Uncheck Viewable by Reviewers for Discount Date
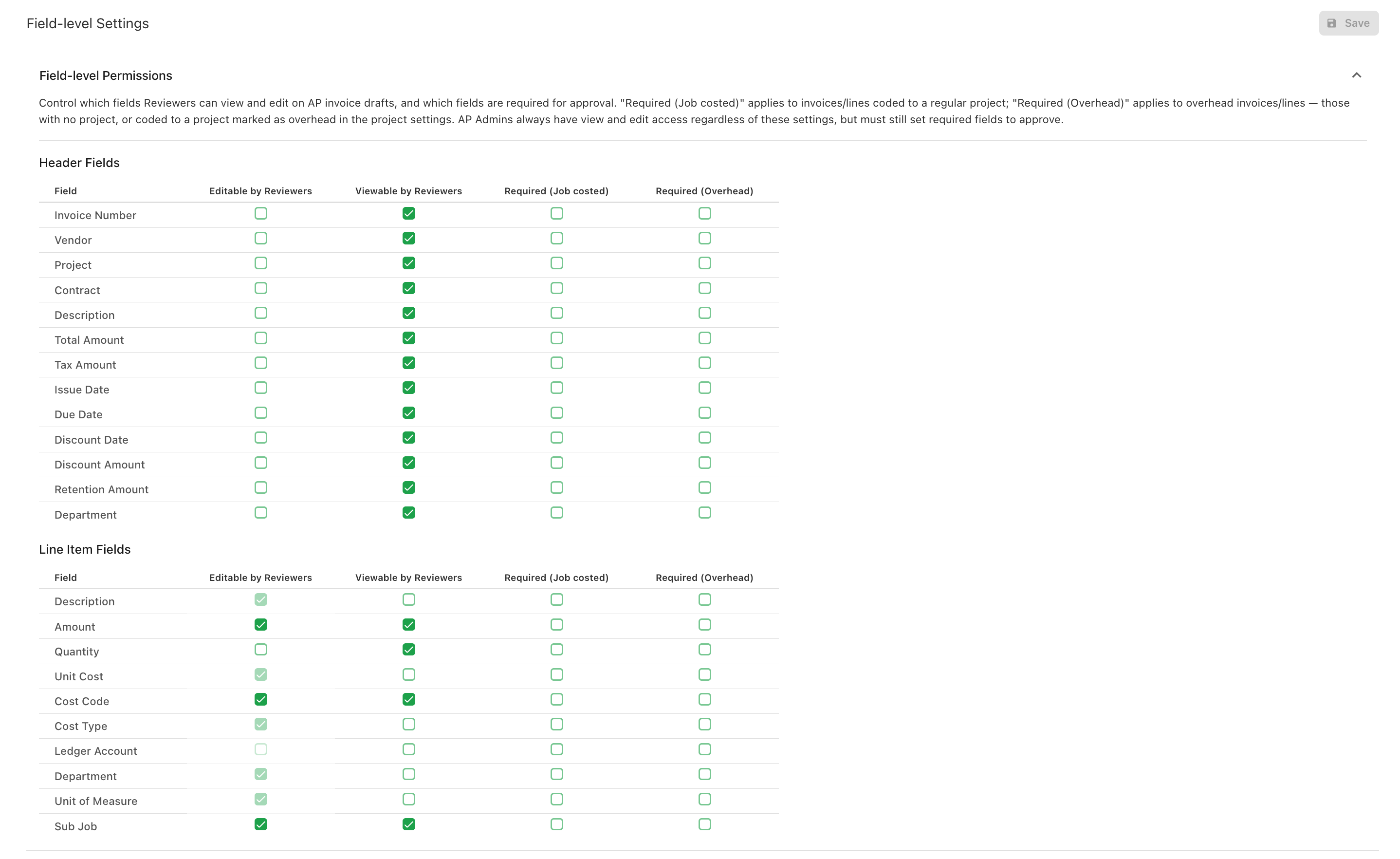1400x859 pixels. (x=408, y=438)
